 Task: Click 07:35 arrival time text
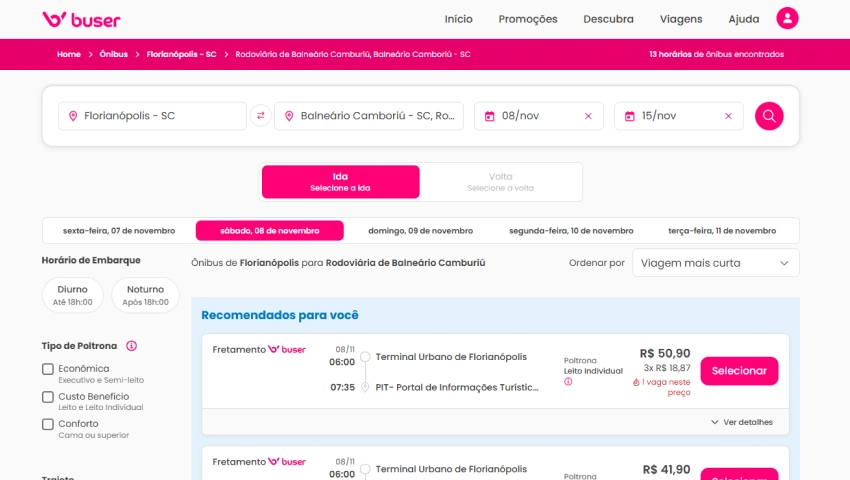[343, 387]
